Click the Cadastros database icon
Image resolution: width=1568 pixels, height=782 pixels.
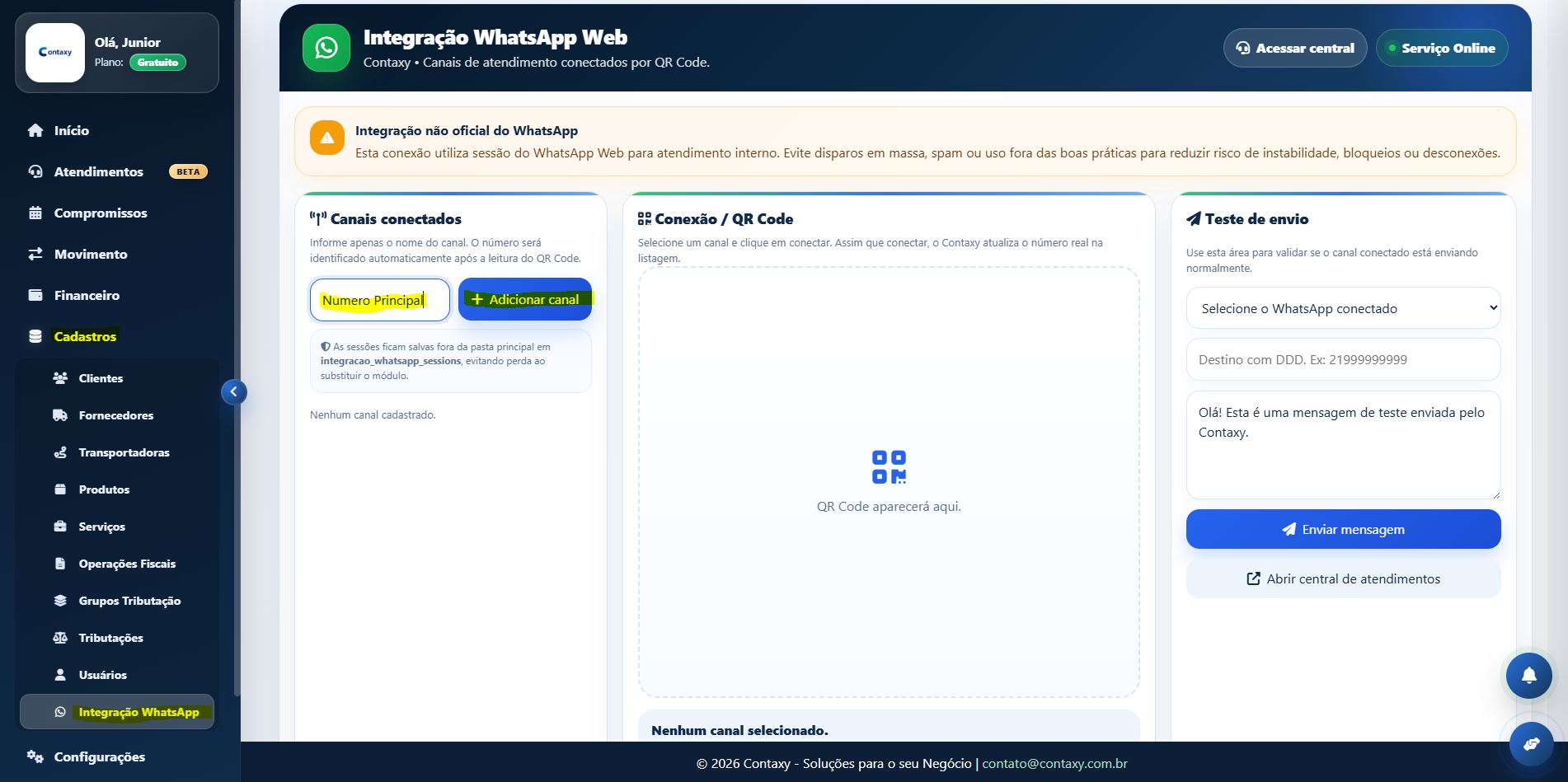coord(35,336)
